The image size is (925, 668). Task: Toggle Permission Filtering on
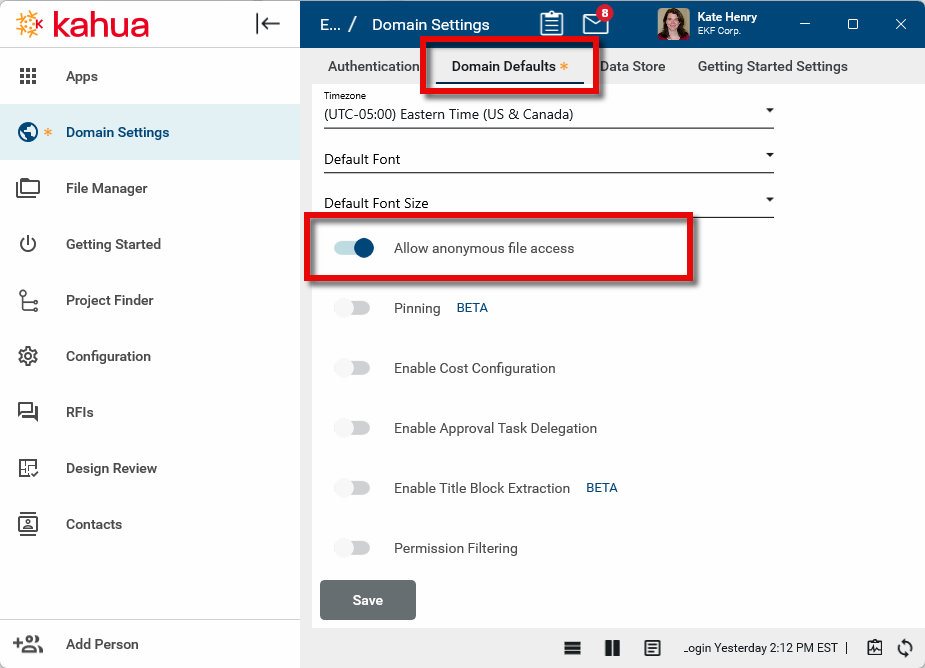click(352, 548)
